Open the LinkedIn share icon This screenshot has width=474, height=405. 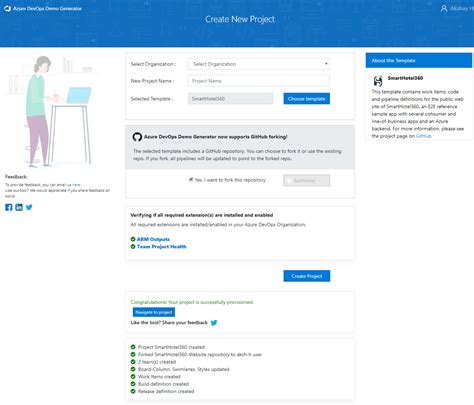[x=19, y=207]
